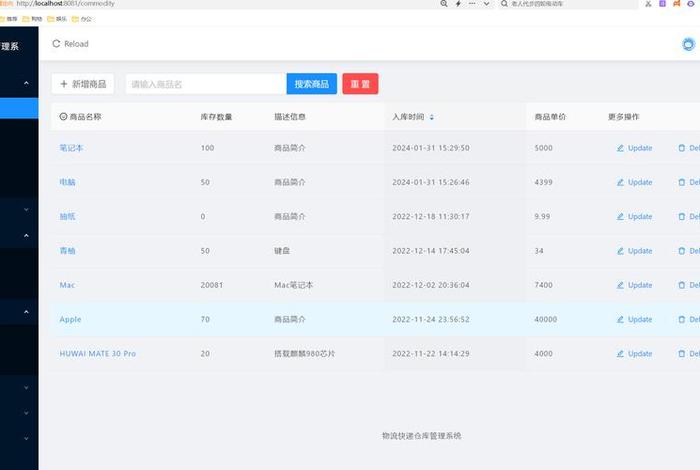Click the blue round extension icon in browser toolbar
700x470 pixels.
coord(691,4)
